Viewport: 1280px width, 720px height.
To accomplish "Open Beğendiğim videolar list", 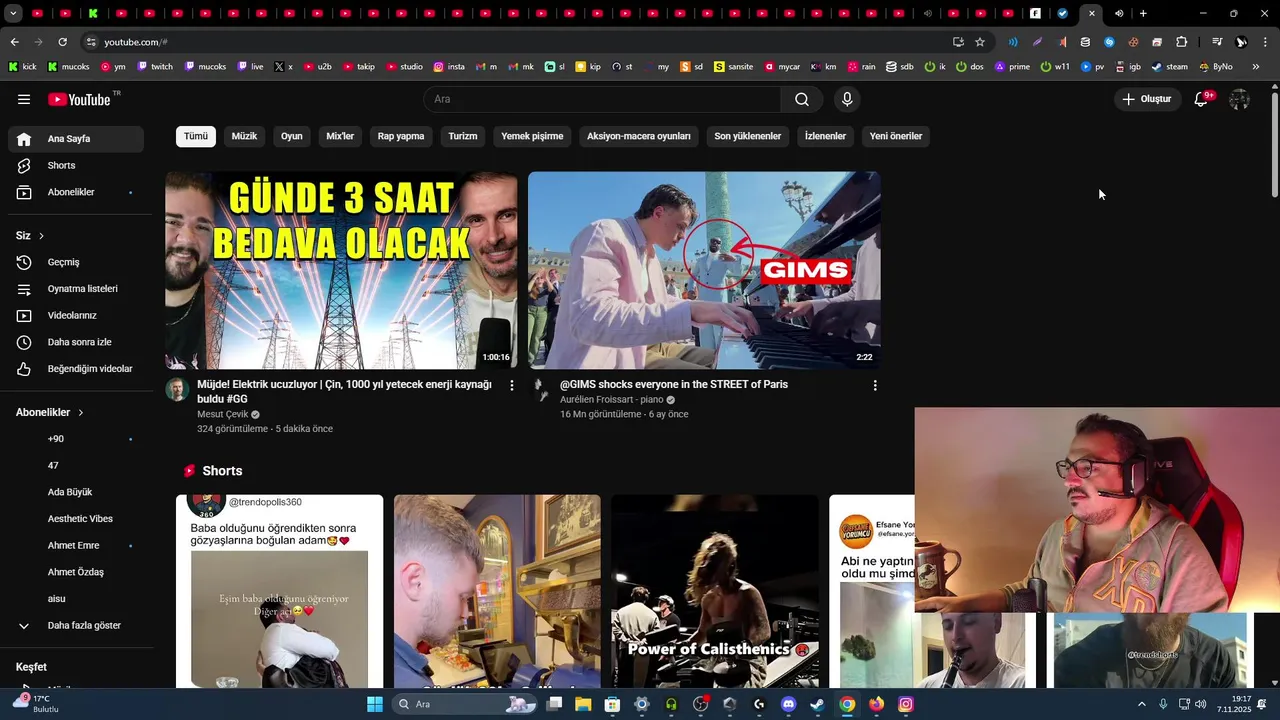I will [76, 369].
